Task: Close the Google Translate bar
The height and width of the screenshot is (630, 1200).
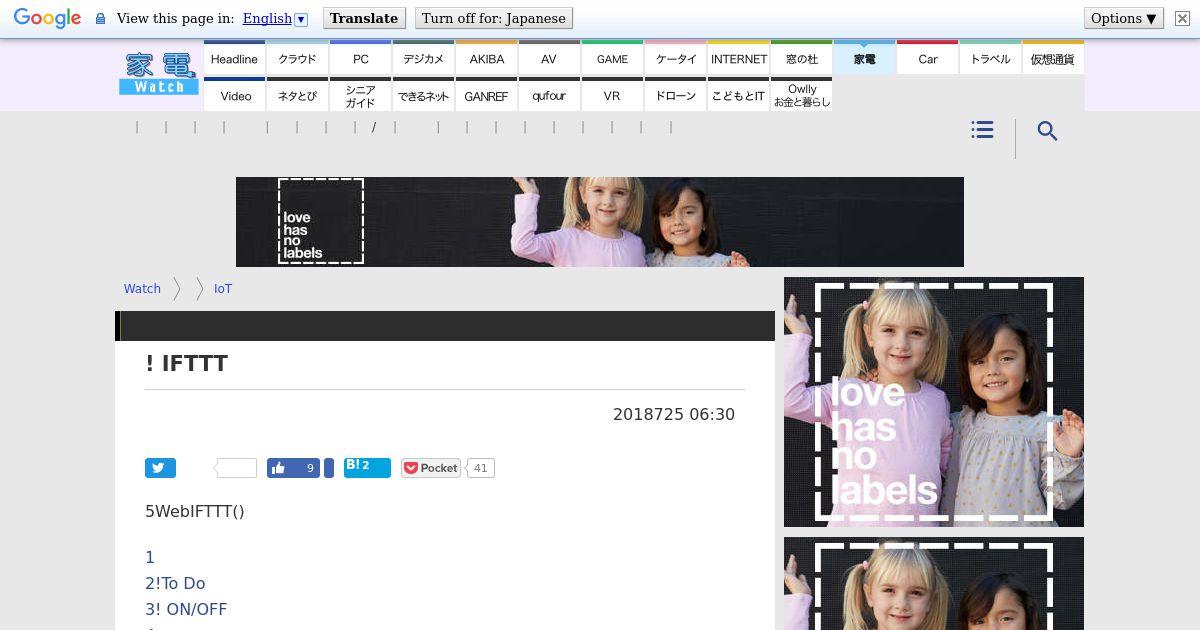Action: [1181, 19]
